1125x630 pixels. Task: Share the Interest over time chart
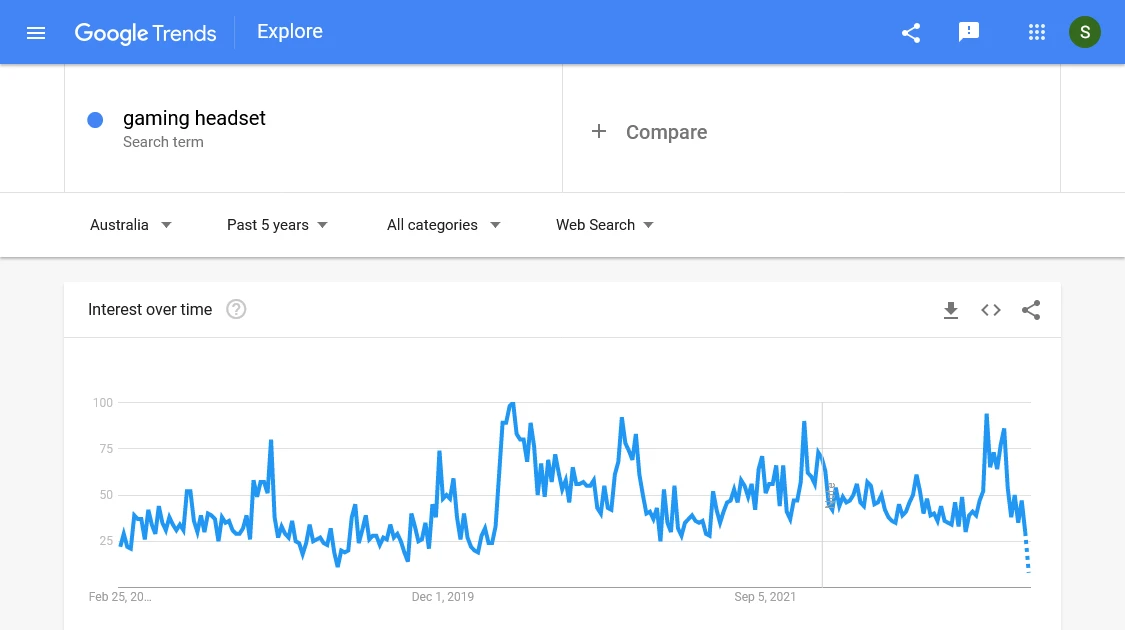coord(1031,310)
